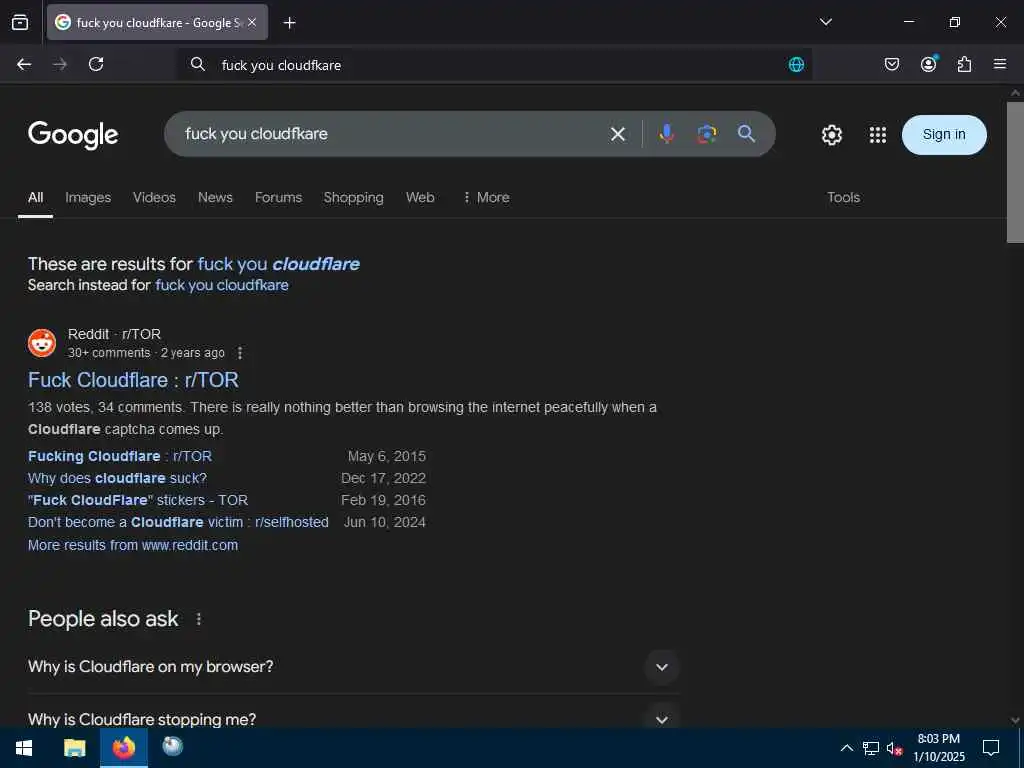This screenshot has width=1024, height=768.
Task: Switch to Videos tab
Action: [154, 197]
